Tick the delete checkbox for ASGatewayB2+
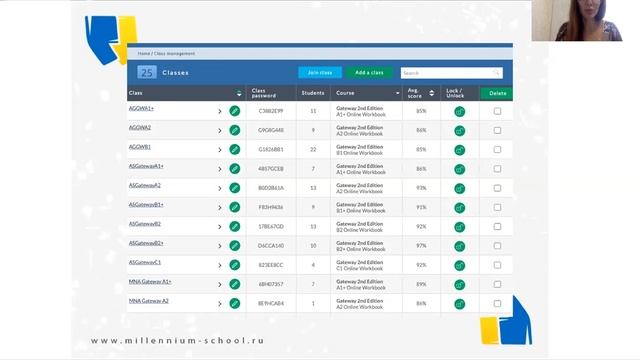Screen dimensions: 640x360 tap(497, 246)
